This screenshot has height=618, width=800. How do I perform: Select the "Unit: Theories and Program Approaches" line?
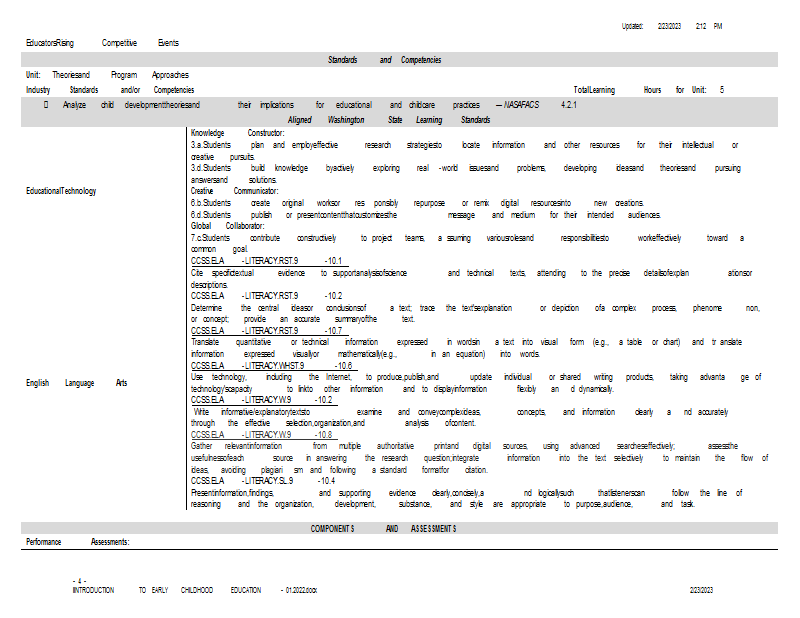click(107, 75)
